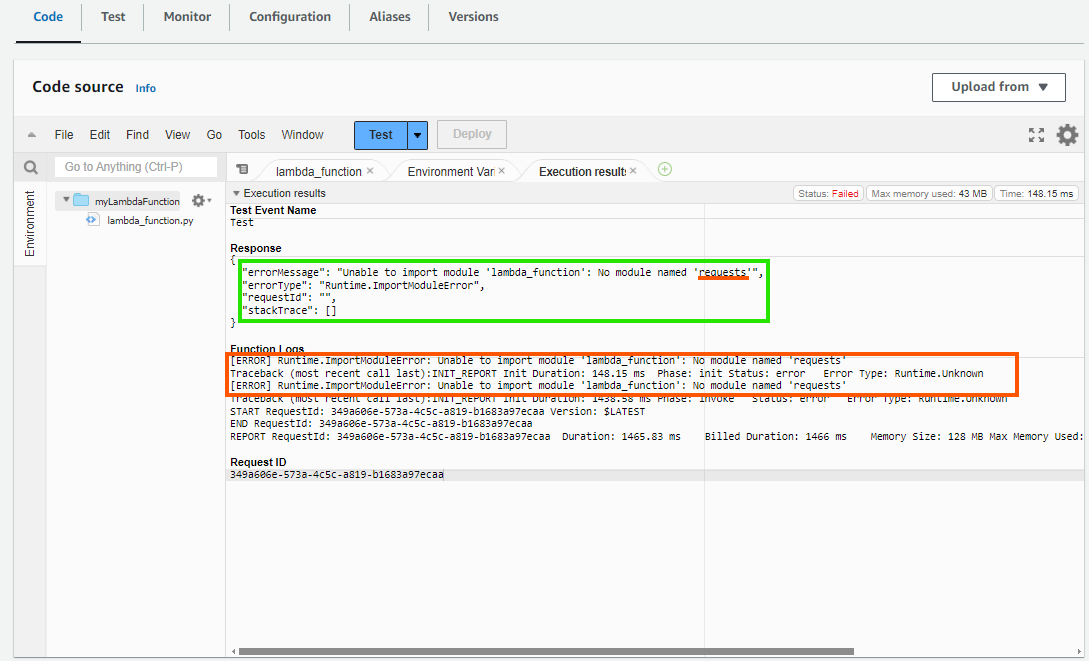This screenshot has width=1089, height=661.
Task: Click the Go to Anything search field
Action: (x=135, y=167)
